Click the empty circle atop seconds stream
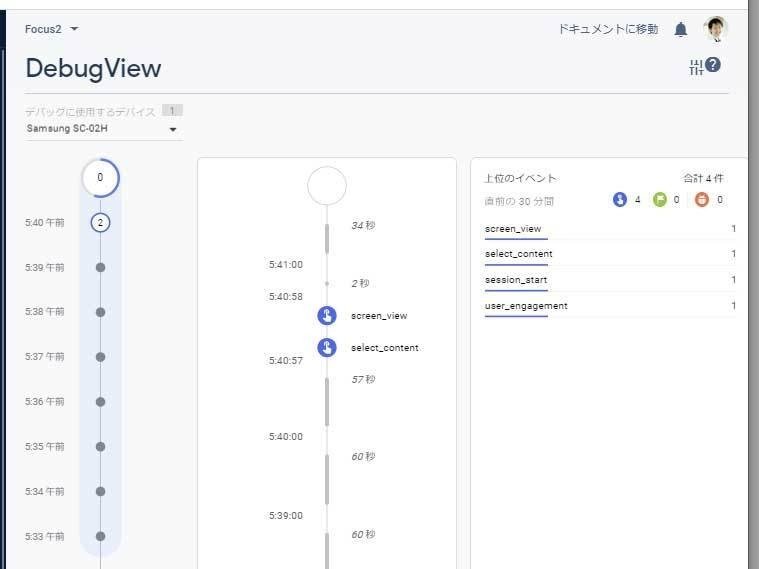The image size is (759, 569). (327, 186)
